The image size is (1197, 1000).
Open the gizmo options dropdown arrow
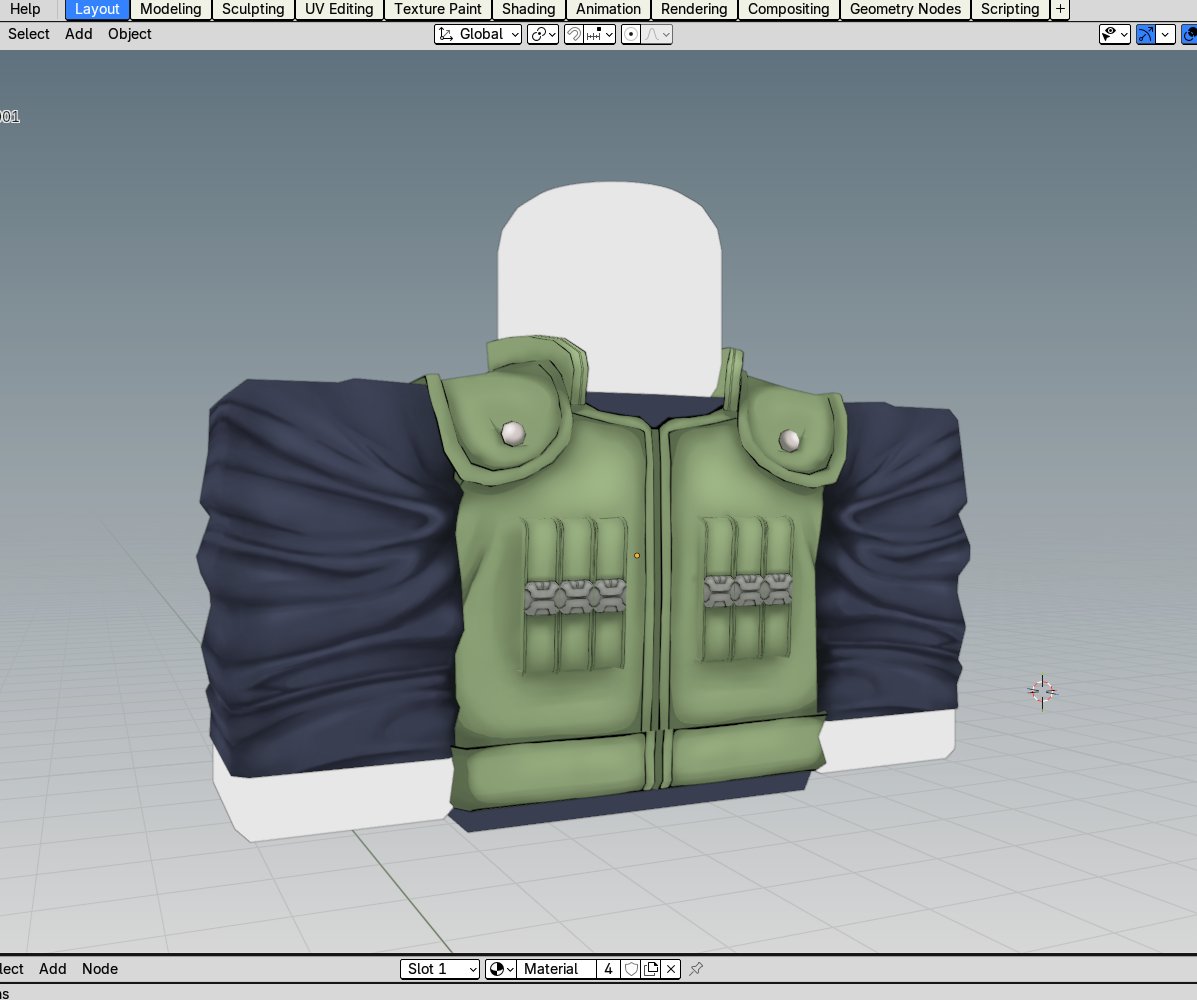[1165, 34]
